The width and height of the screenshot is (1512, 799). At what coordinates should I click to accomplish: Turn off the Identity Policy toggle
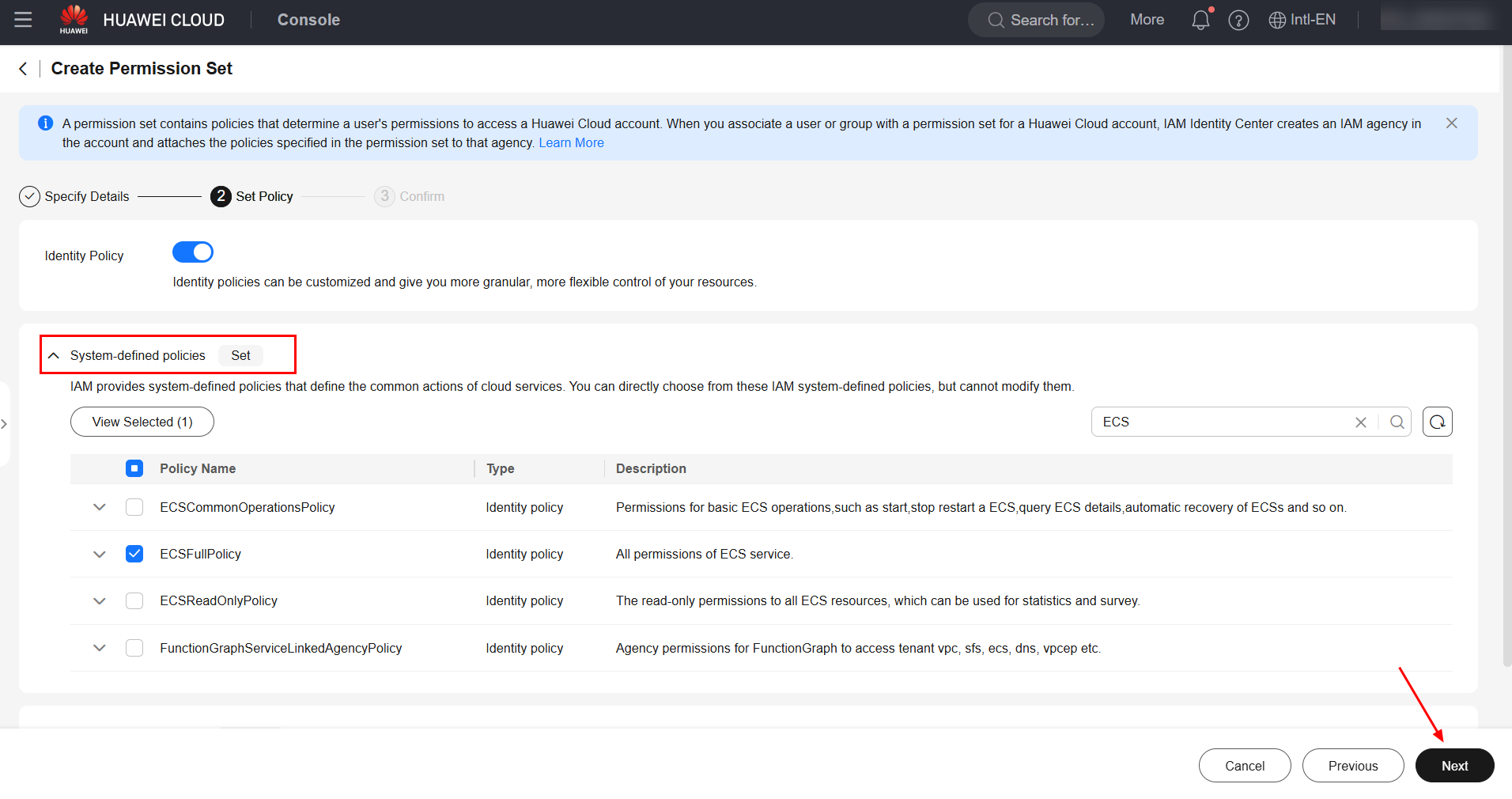193,252
